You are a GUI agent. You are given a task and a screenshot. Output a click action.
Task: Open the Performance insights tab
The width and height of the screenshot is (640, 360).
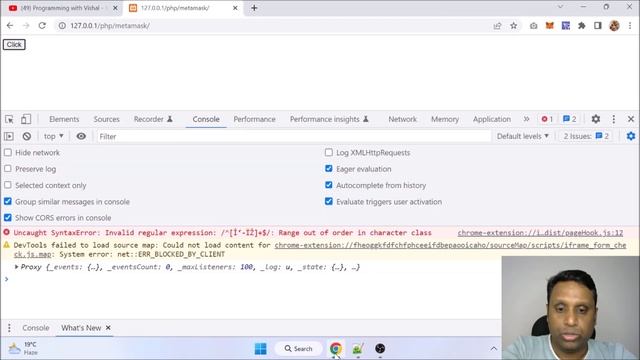(329, 119)
